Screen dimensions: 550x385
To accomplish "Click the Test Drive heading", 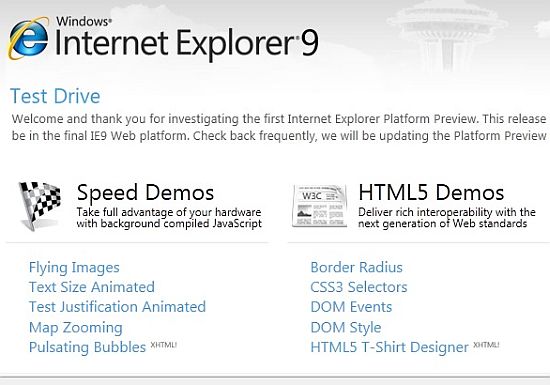I will coord(55,96).
